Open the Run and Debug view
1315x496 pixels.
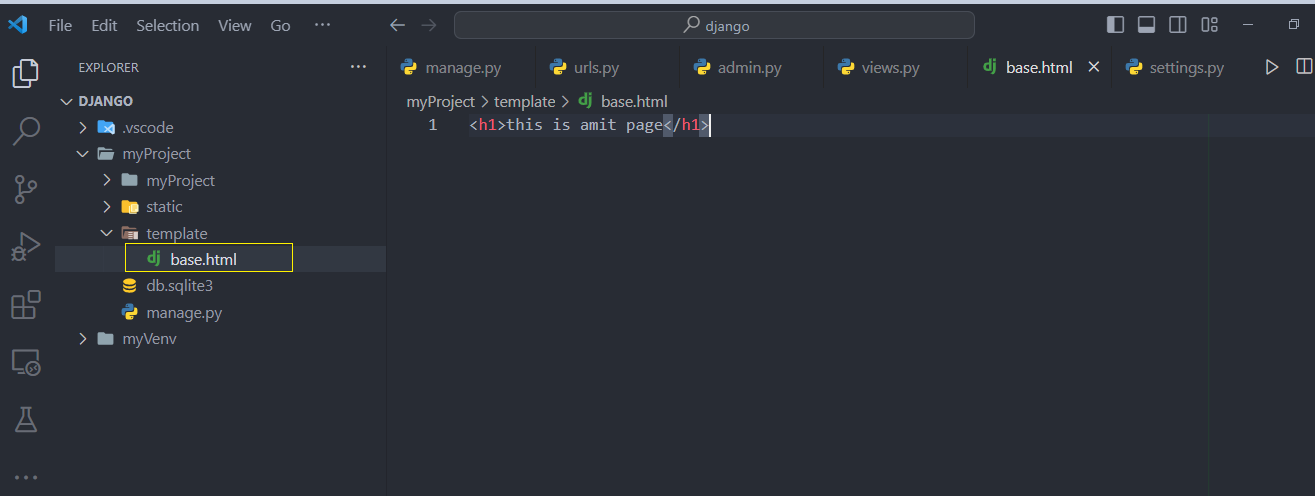click(x=26, y=246)
